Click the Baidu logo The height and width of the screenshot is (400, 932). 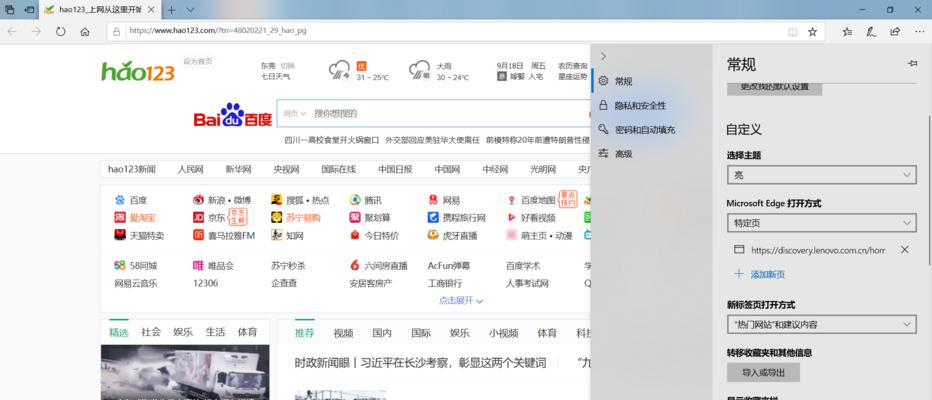tap(232, 116)
